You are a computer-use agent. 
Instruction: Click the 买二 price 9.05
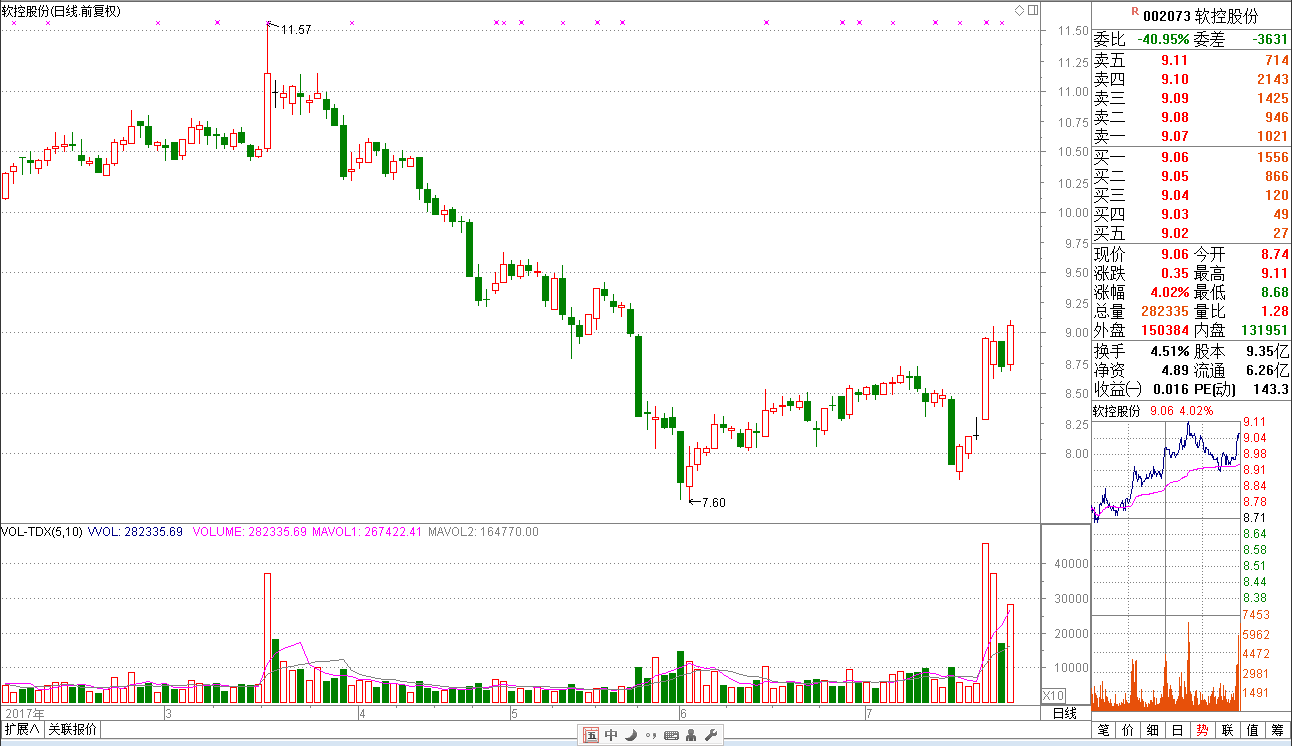click(1174, 176)
